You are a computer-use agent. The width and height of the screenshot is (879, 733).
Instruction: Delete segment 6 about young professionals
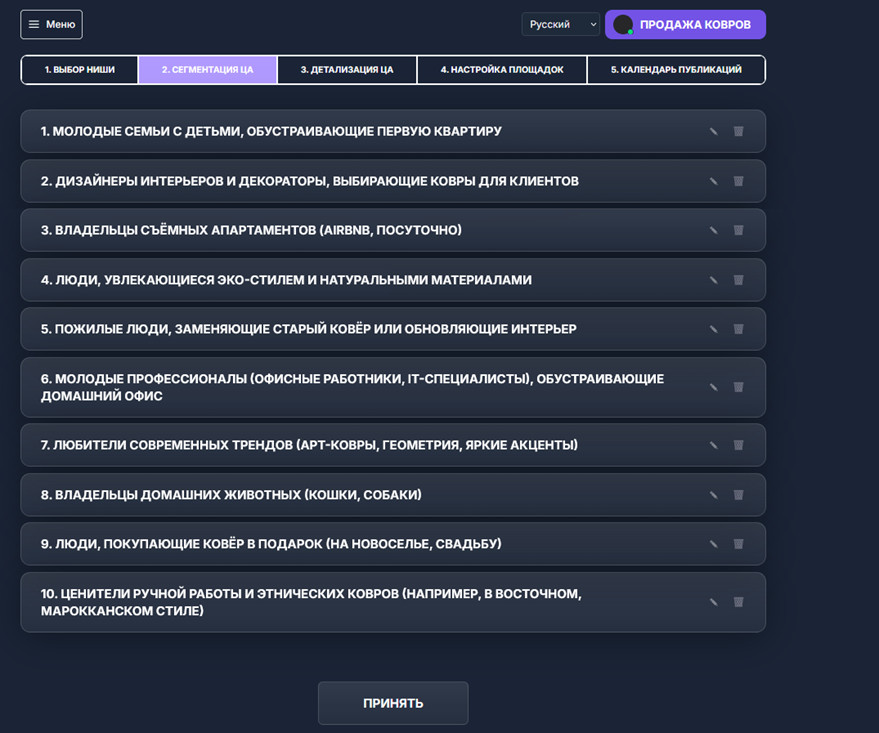click(738, 387)
